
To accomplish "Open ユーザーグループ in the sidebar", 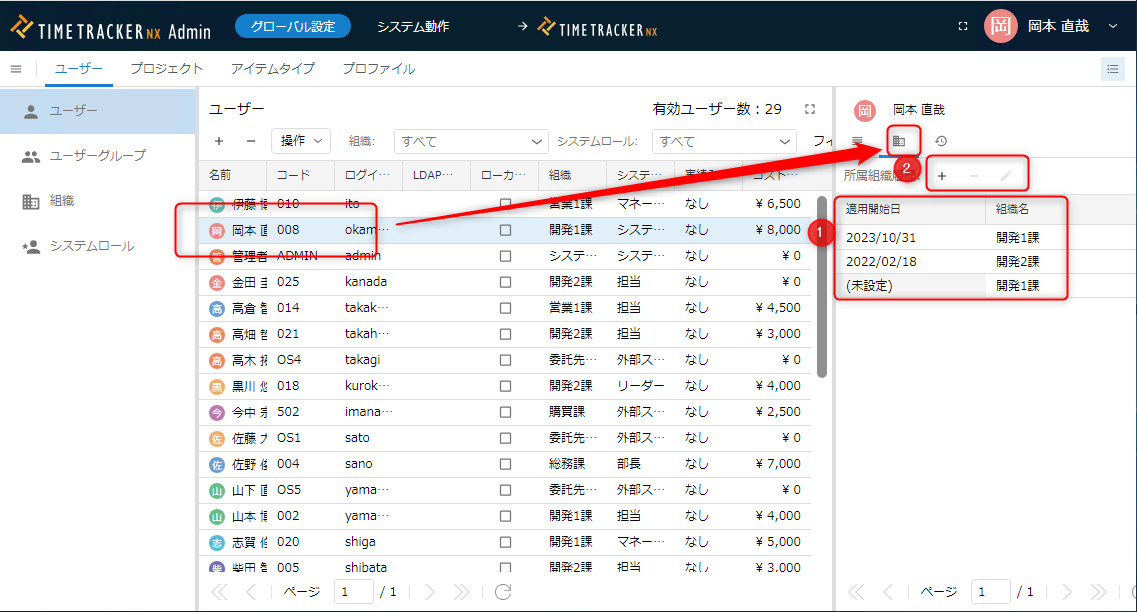I will pos(97,156).
